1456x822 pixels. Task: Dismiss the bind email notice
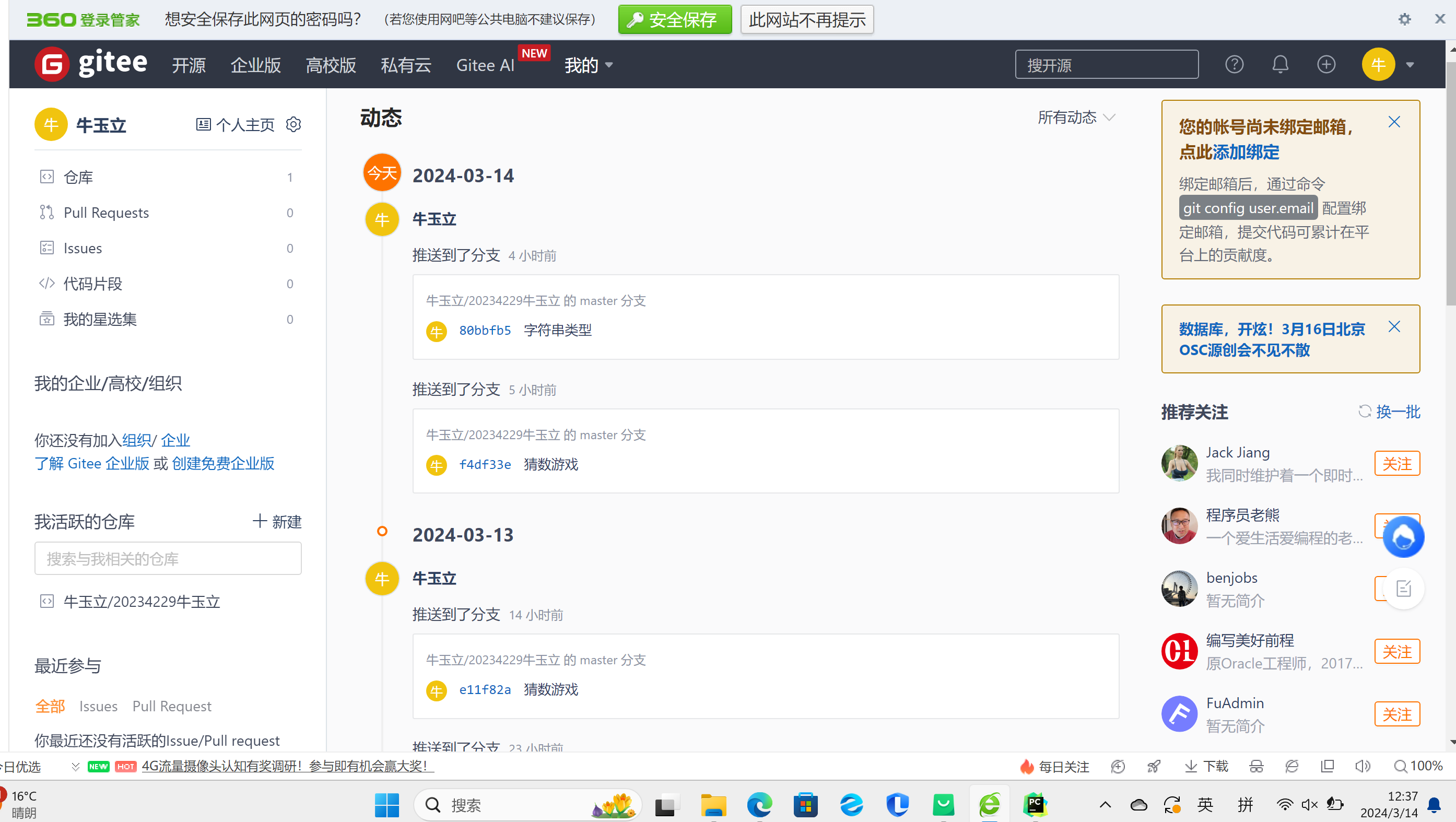point(1394,122)
